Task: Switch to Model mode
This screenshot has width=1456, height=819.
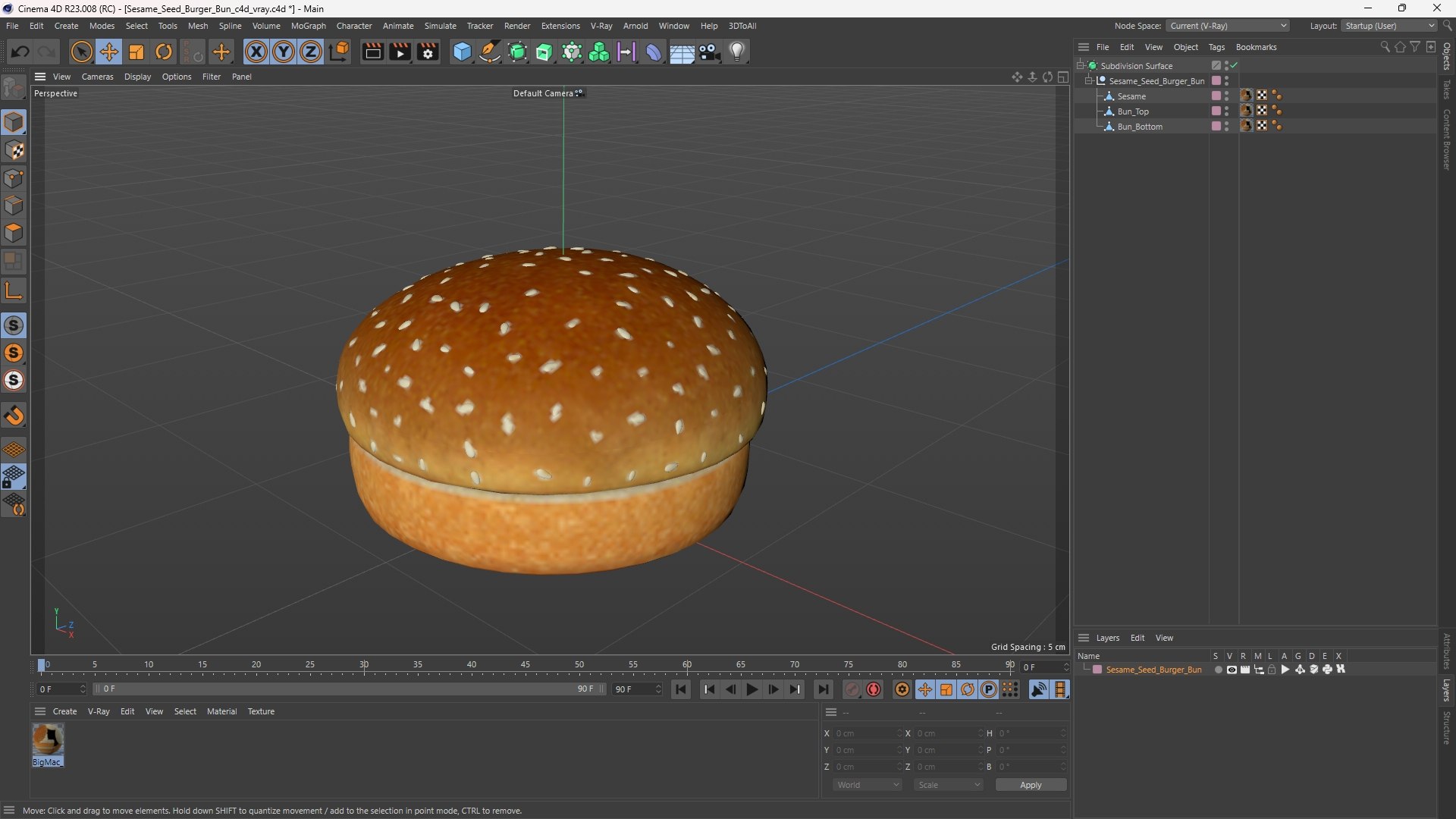Action: tap(14, 122)
